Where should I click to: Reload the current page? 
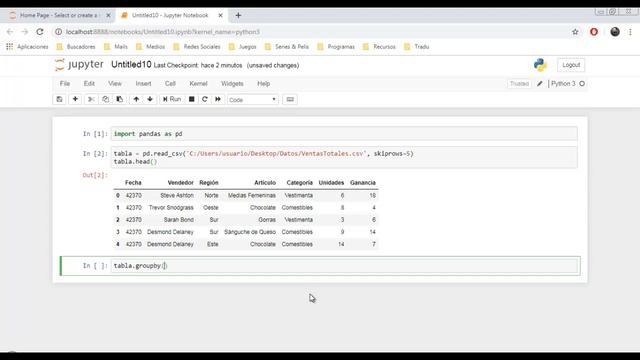coord(40,32)
